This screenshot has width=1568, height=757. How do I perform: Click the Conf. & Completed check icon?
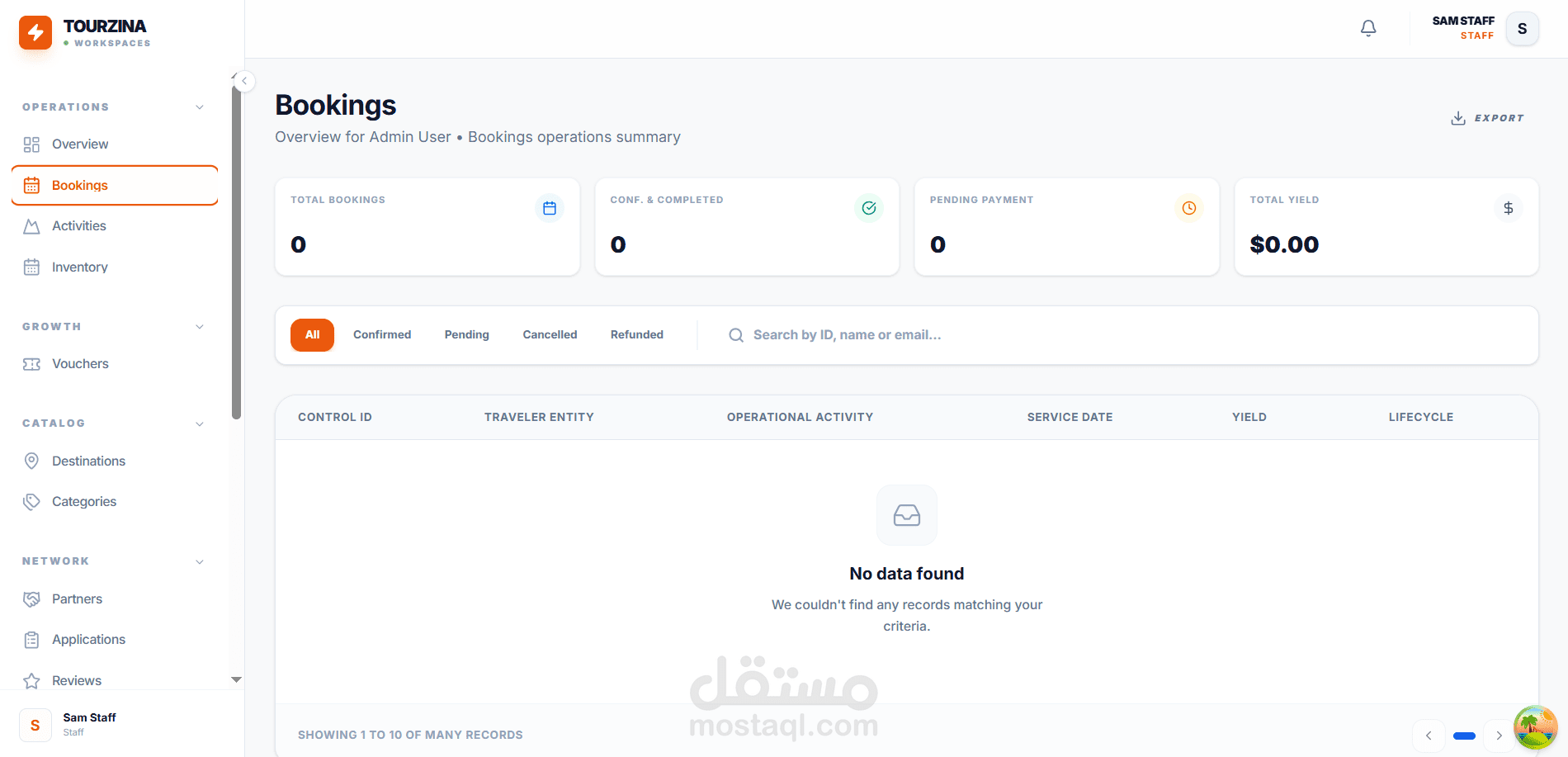(869, 208)
